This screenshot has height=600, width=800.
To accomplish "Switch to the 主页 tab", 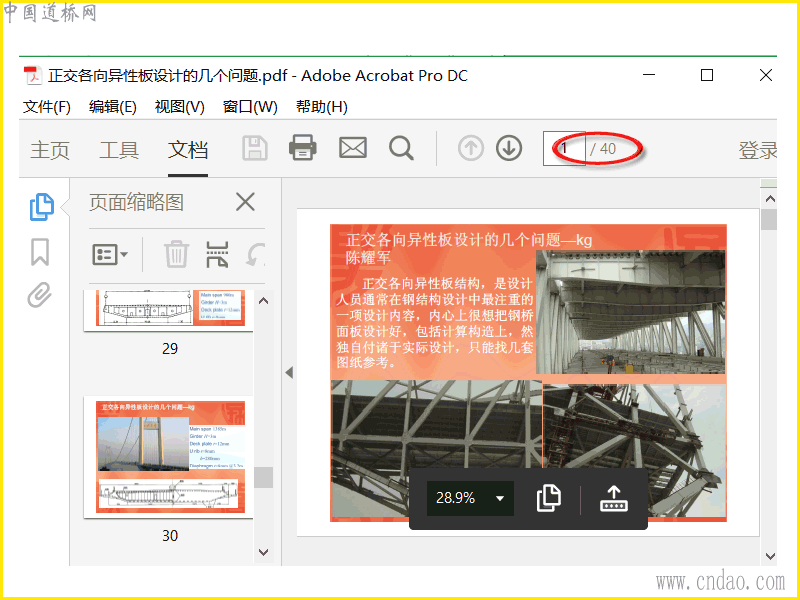I will tap(50, 150).
